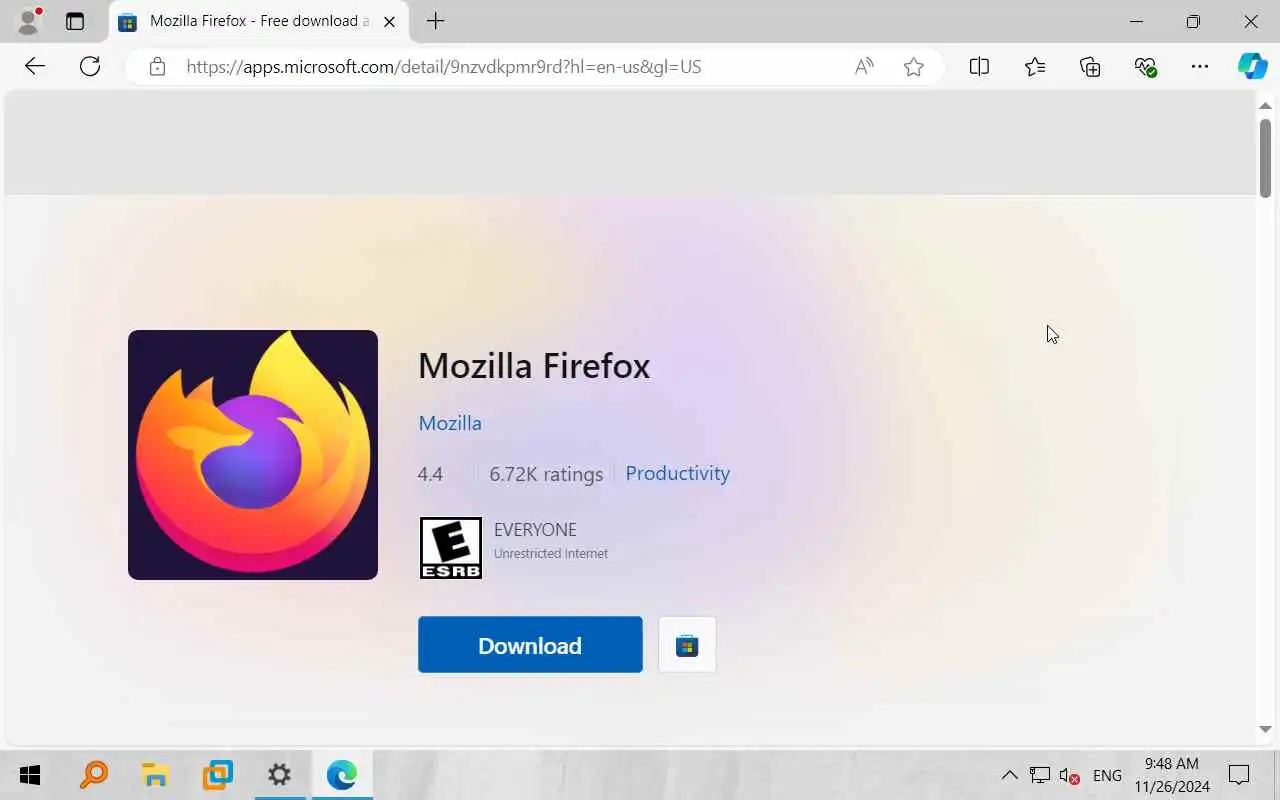
Task: Open the Productivity category link
Action: click(677, 473)
